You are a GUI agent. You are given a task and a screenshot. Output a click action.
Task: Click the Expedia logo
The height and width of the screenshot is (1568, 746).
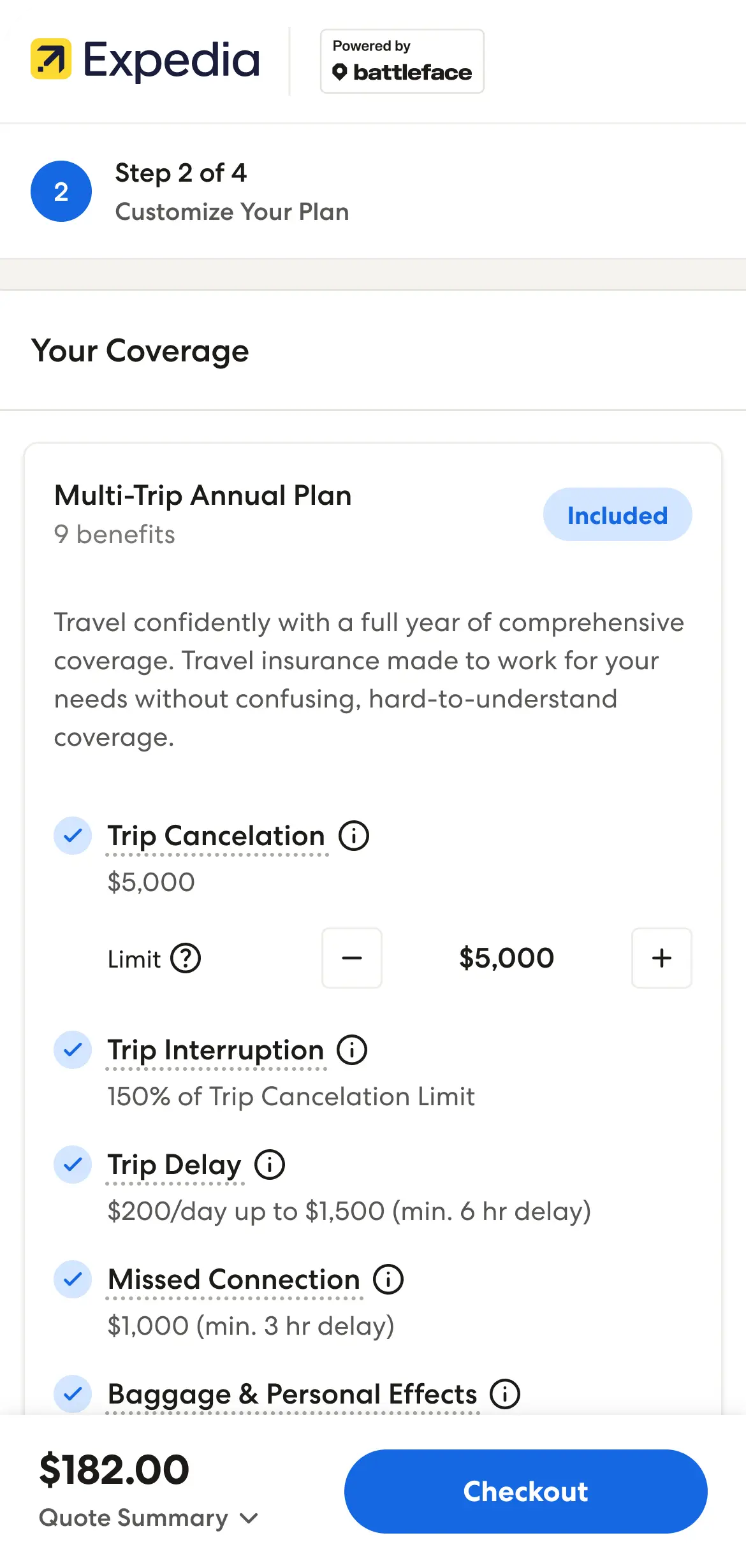145,61
